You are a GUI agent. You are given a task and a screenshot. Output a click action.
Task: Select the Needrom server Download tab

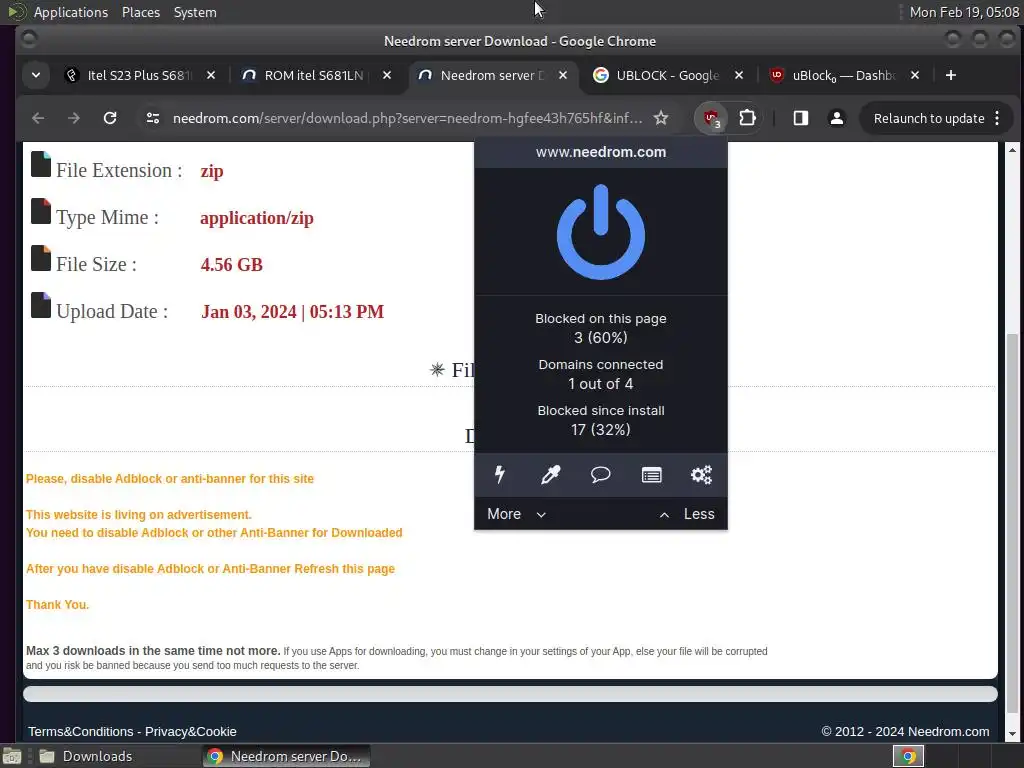pyautogui.click(x=492, y=75)
